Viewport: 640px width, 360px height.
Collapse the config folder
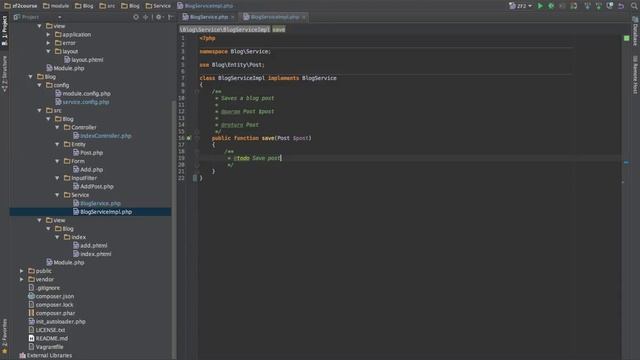click(x=39, y=85)
